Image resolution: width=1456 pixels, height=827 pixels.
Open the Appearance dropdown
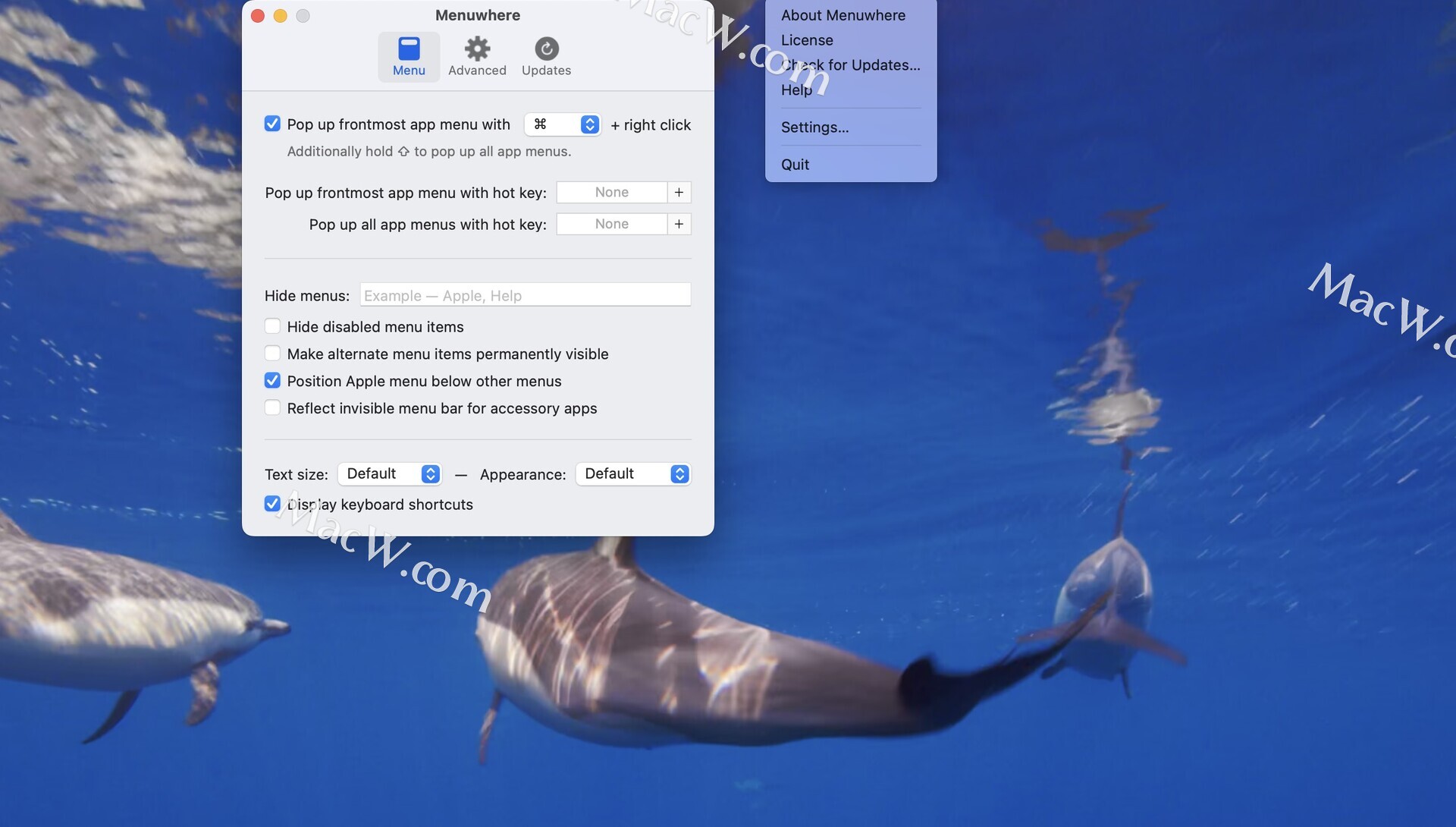(633, 474)
